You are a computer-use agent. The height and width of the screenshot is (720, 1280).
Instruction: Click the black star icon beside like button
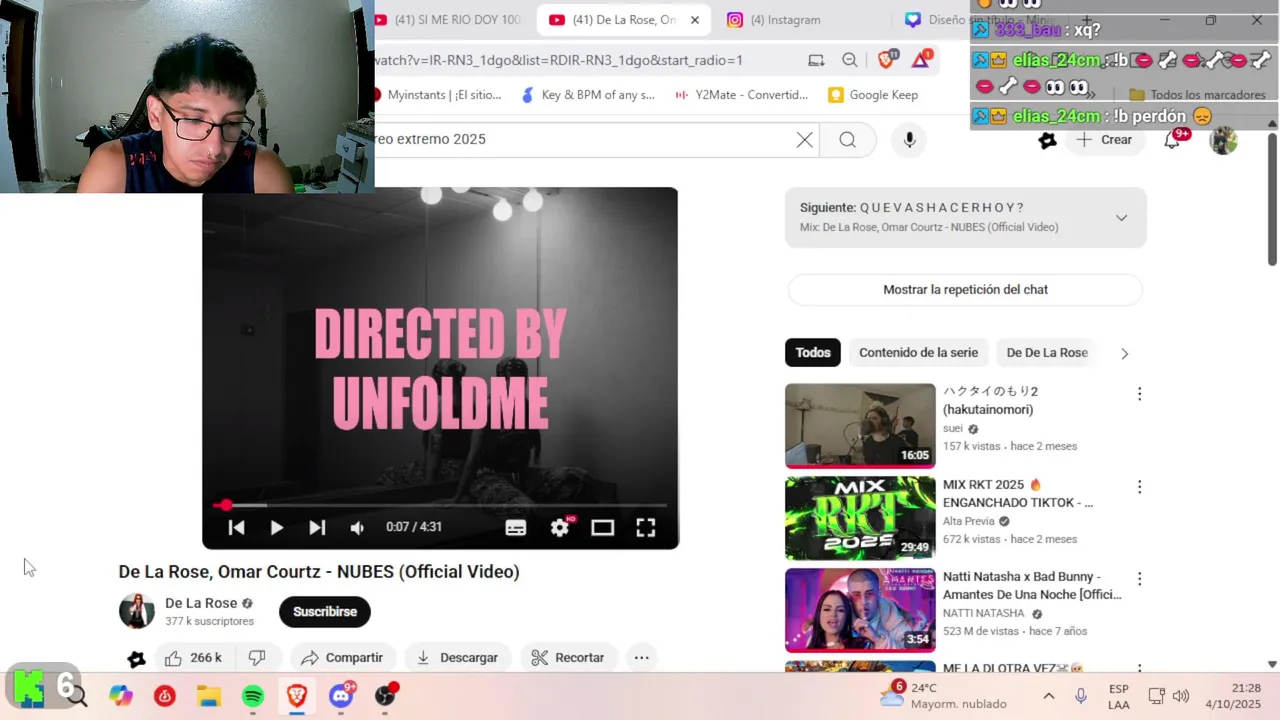click(x=137, y=658)
